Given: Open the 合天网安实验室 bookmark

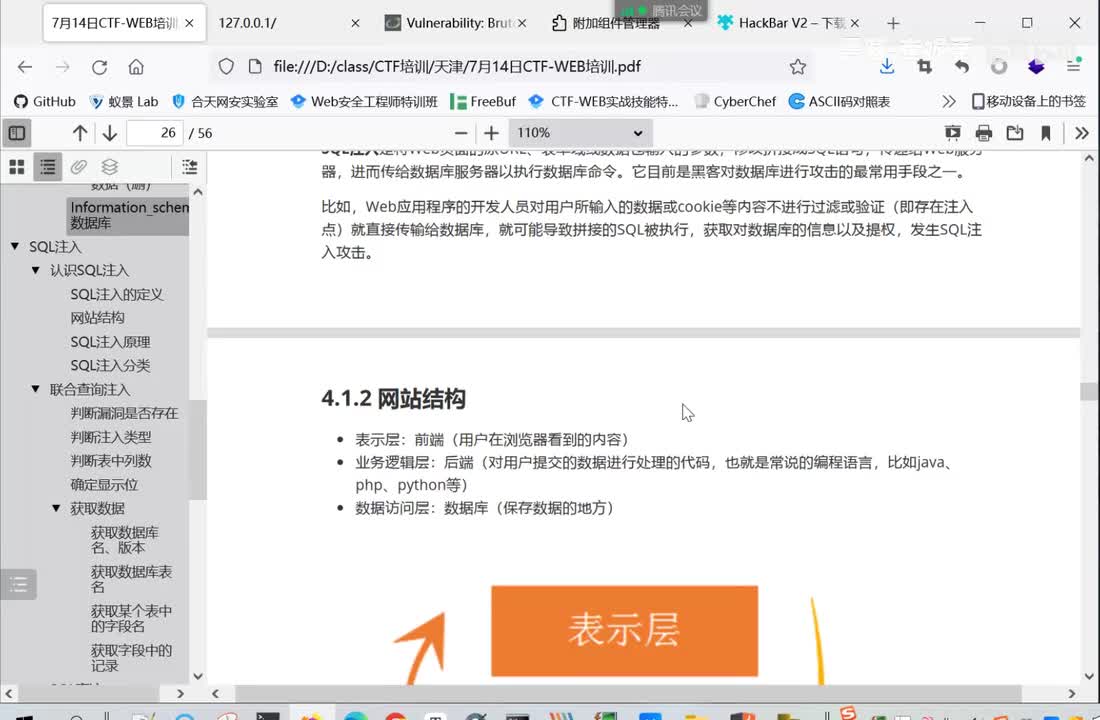Looking at the screenshot, I should click(x=225, y=101).
